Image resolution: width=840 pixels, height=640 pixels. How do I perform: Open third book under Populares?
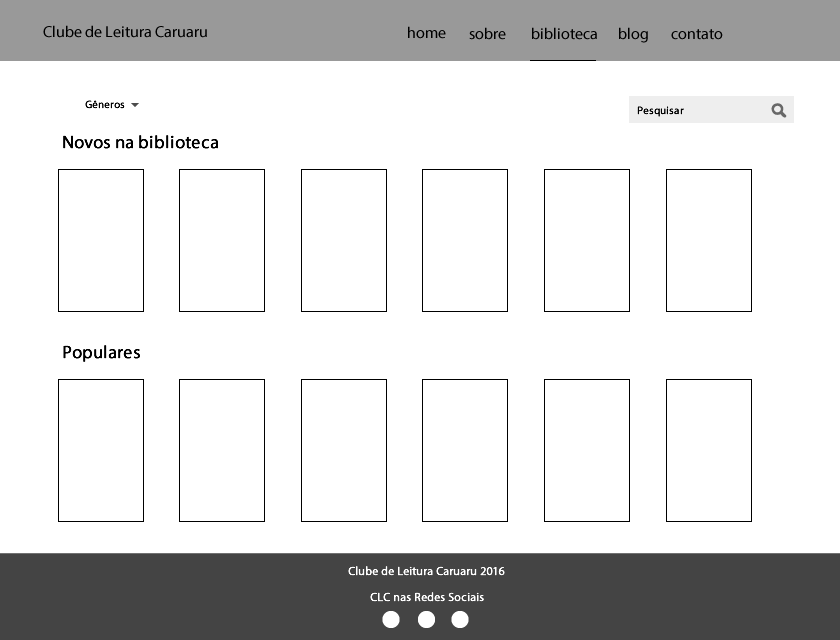click(x=343, y=450)
